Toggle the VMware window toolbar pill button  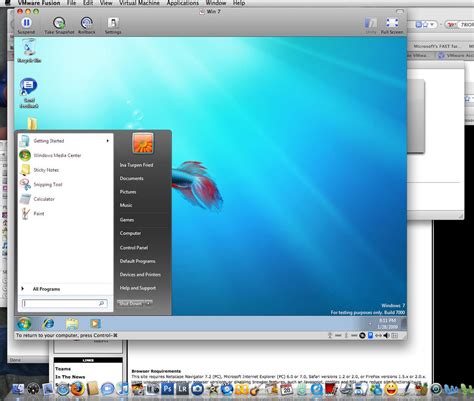(x=400, y=12)
